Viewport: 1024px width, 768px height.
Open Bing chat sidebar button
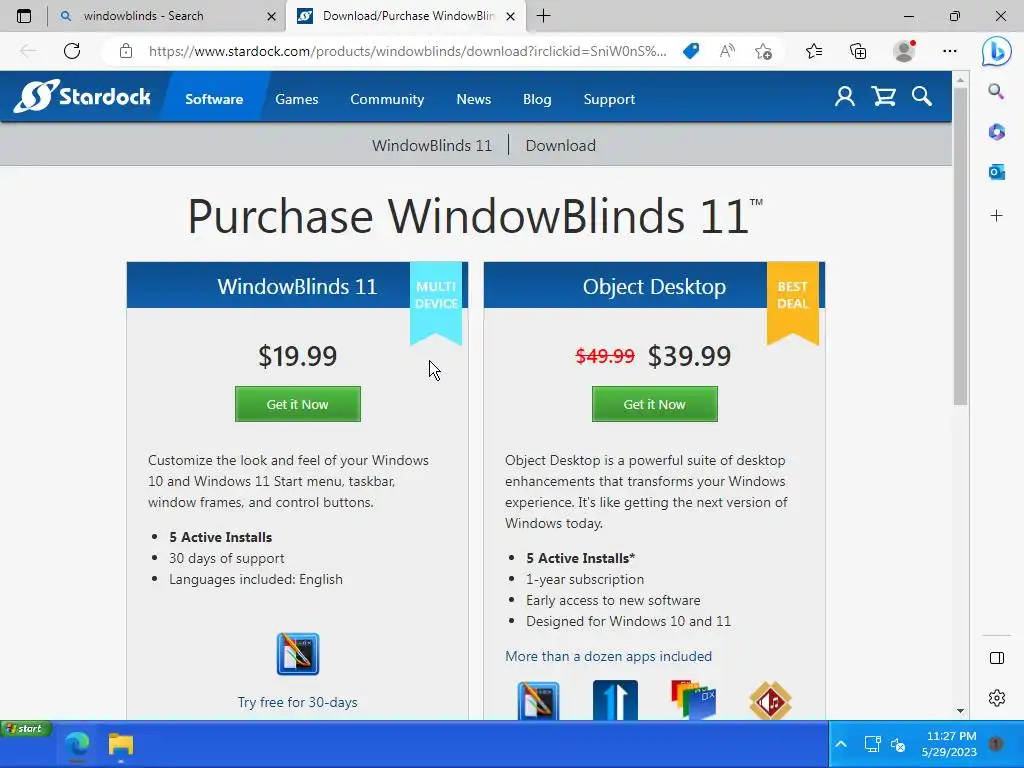[996, 51]
